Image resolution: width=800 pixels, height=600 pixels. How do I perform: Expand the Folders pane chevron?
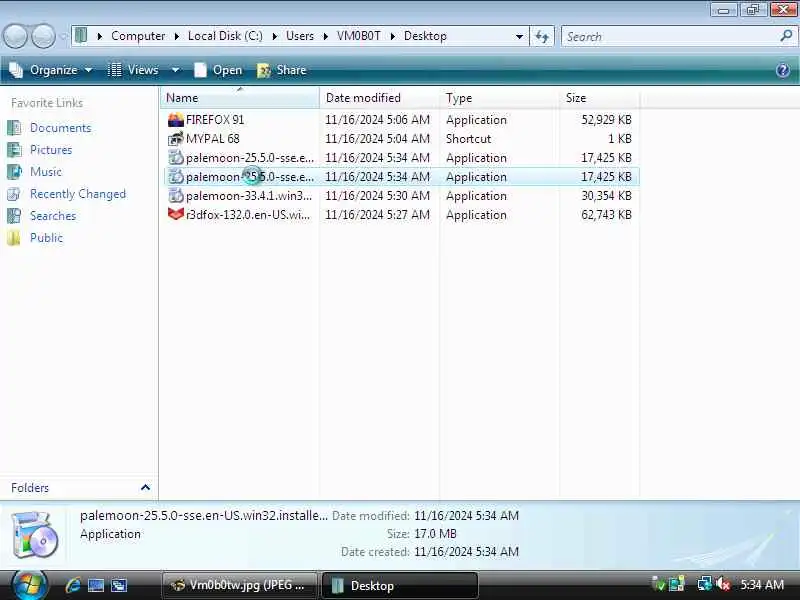145,487
